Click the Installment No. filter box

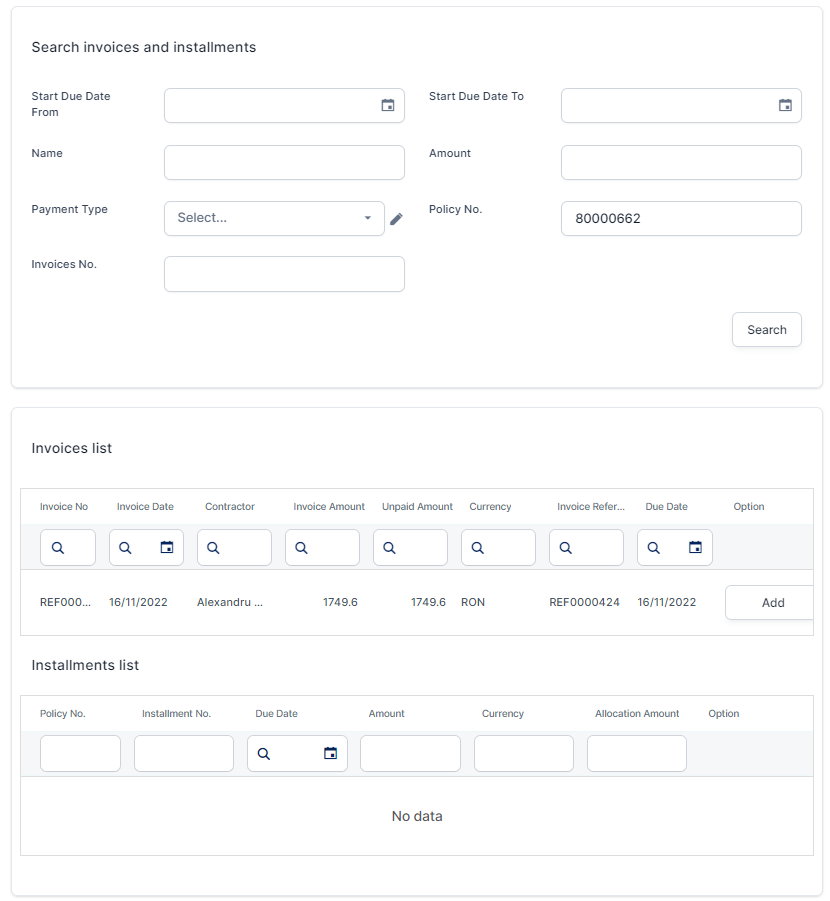184,754
